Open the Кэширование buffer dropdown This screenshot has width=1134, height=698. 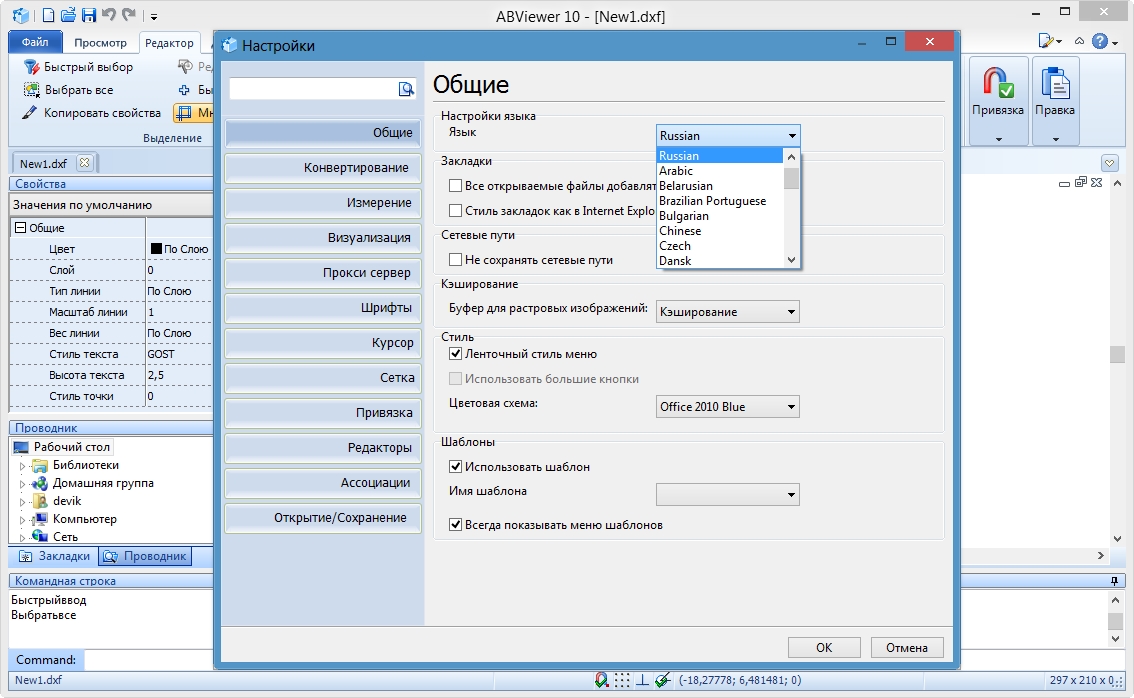727,312
